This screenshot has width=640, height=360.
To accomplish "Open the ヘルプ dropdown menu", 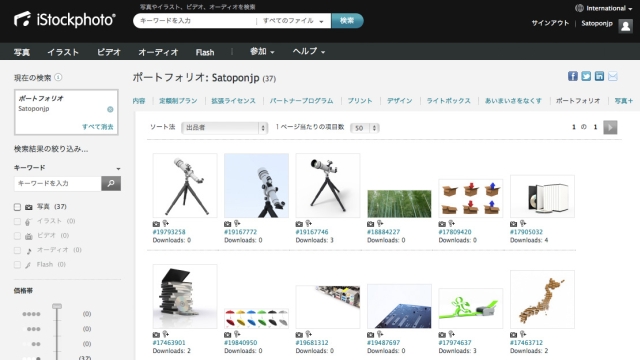I will click(309, 51).
